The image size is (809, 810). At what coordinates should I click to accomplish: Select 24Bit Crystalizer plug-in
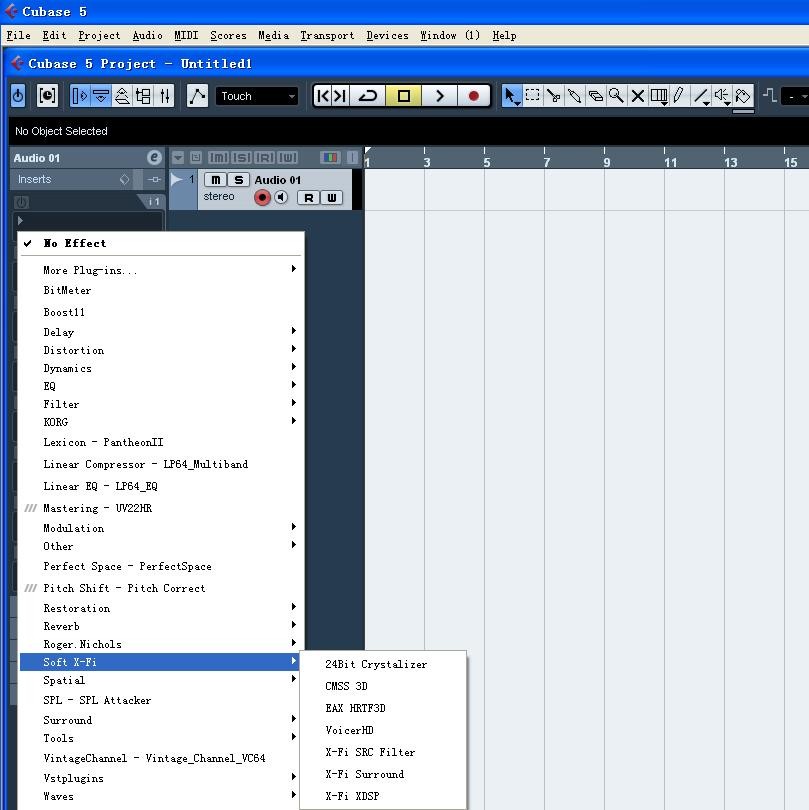(x=383, y=664)
